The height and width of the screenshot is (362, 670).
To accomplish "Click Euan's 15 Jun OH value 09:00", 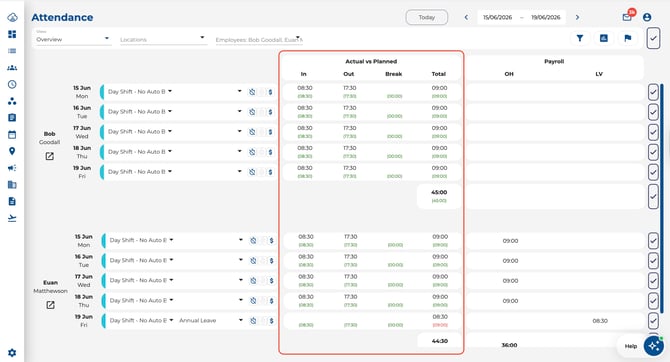I will pos(510,241).
